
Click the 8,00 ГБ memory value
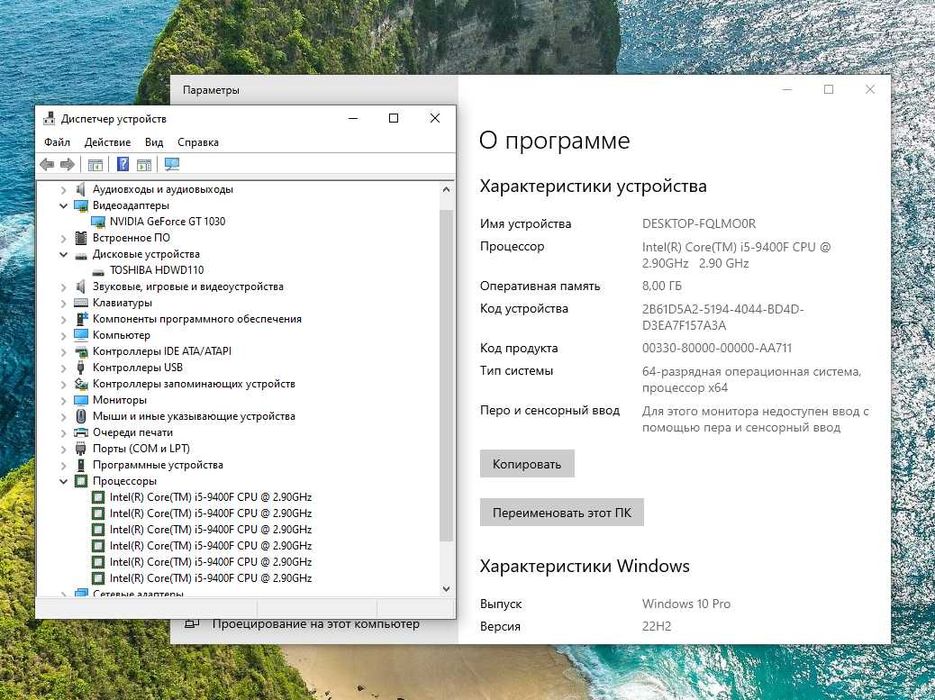662,286
